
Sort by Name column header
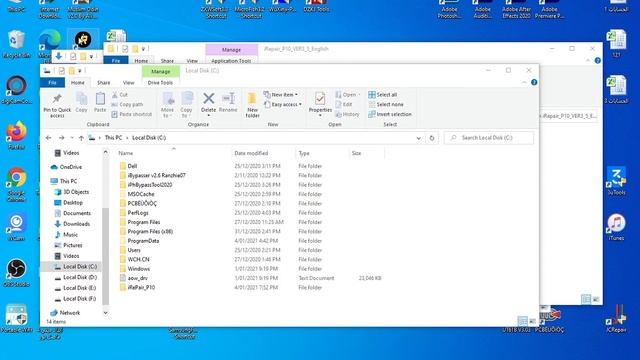pyautogui.click(x=126, y=153)
